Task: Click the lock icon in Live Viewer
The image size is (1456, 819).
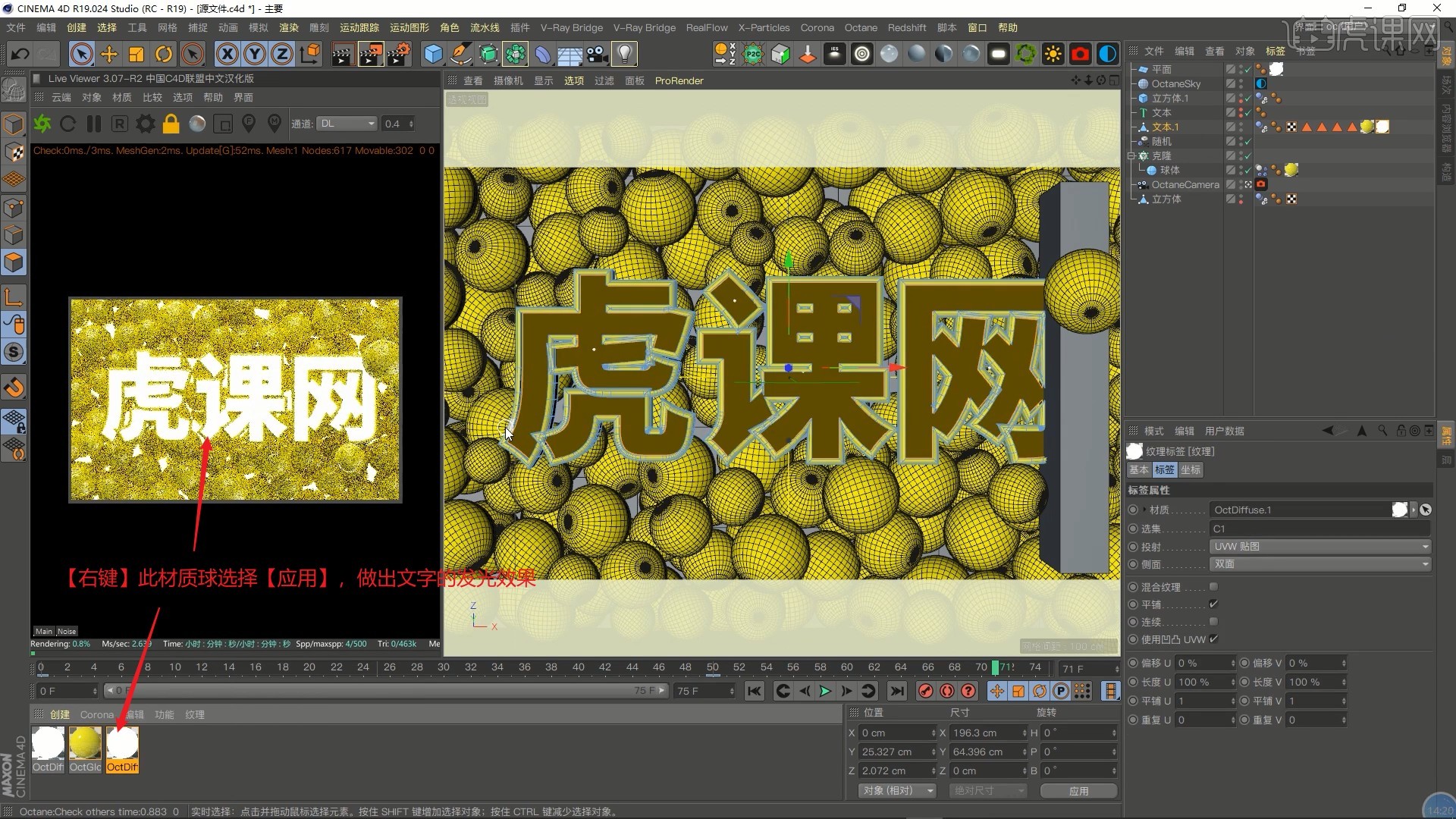Action: pyautogui.click(x=171, y=124)
